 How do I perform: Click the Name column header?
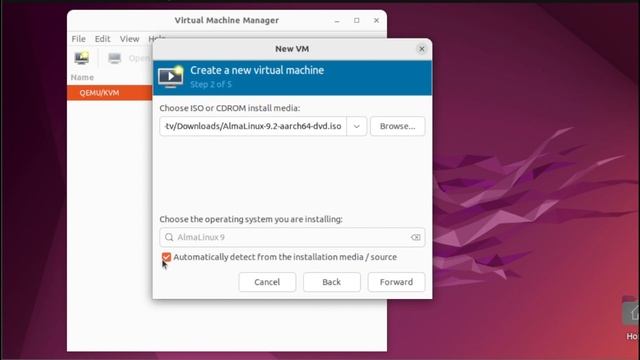coord(82,77)
